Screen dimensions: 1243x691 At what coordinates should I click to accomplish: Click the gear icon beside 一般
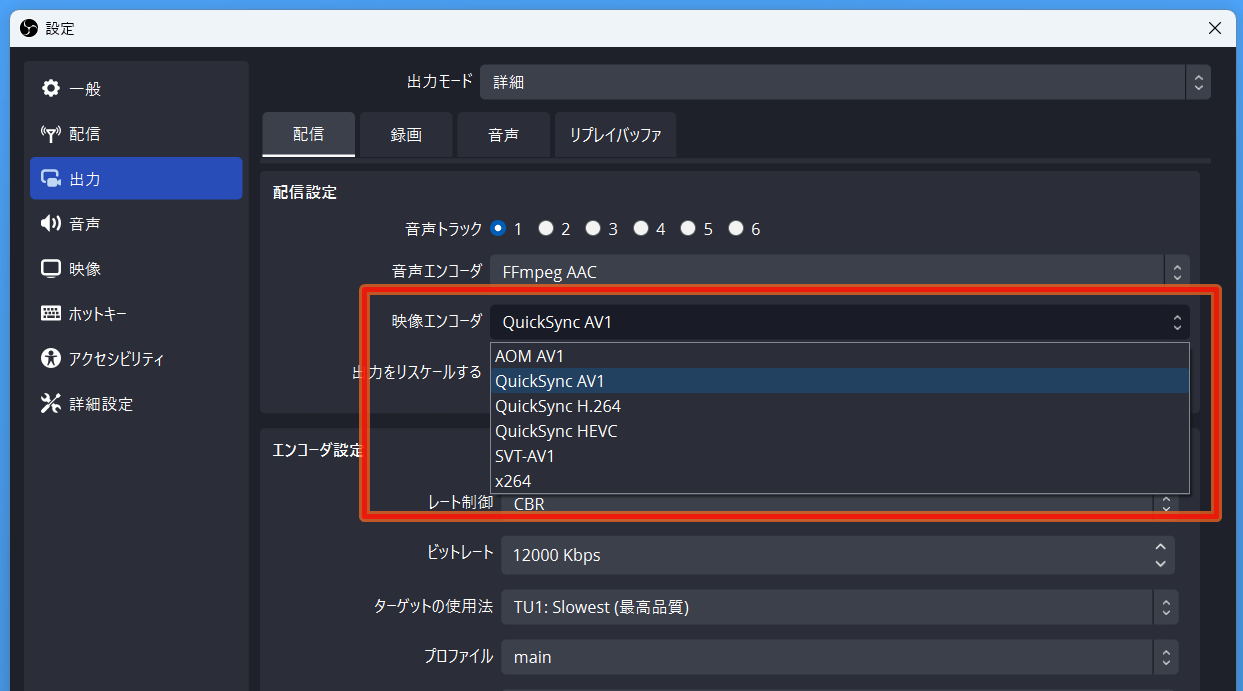(x=51, y=89)
